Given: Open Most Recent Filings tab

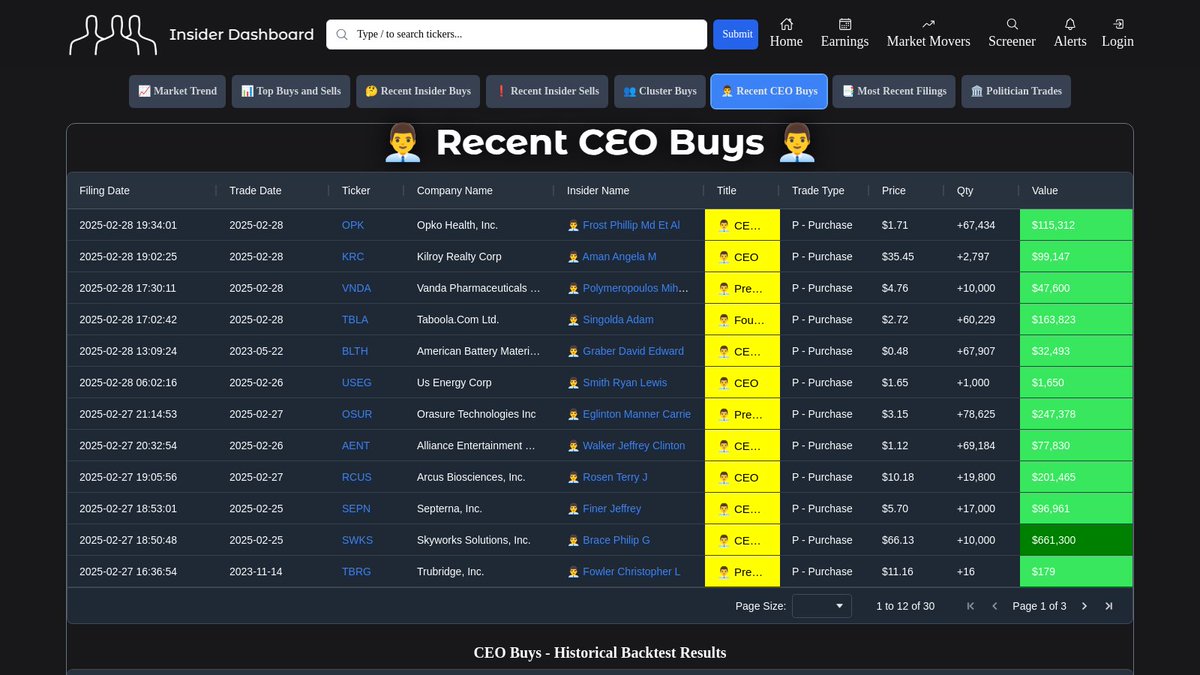Looking at the screenshot, I should pos(894,91).
